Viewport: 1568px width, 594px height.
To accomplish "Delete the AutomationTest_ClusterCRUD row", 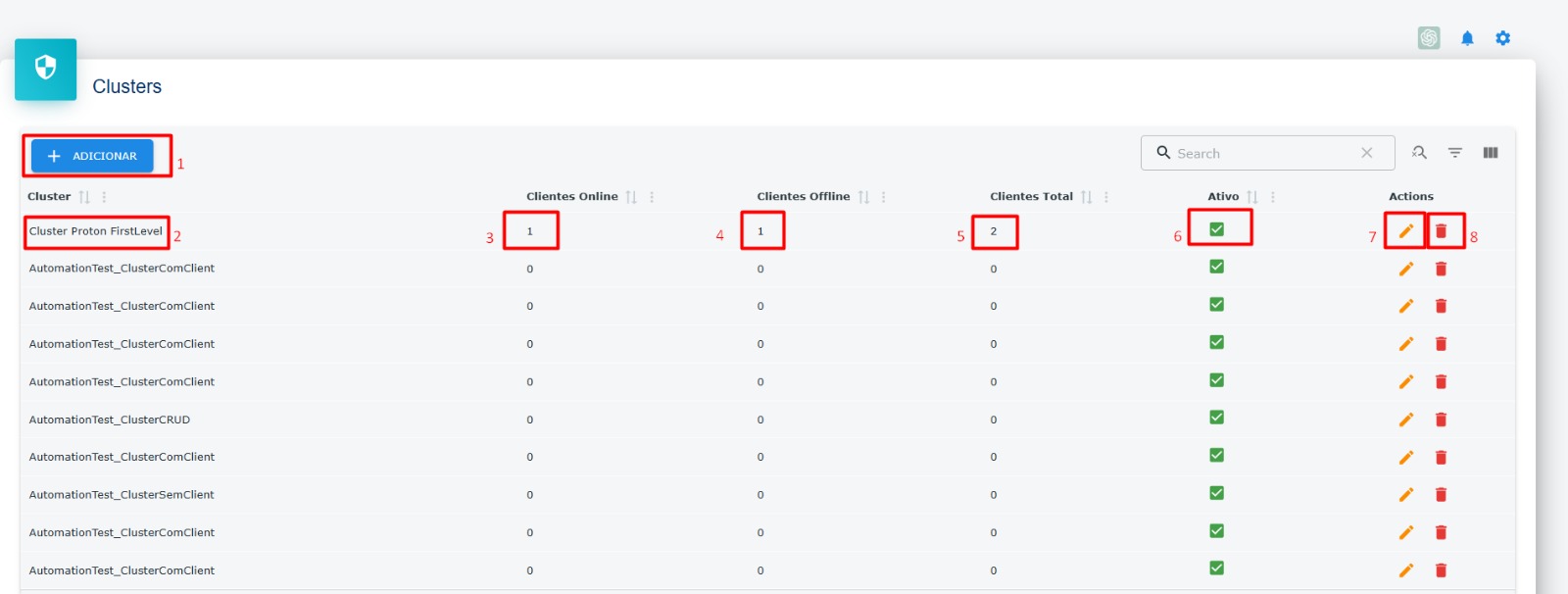I will tap(1441, 420).
